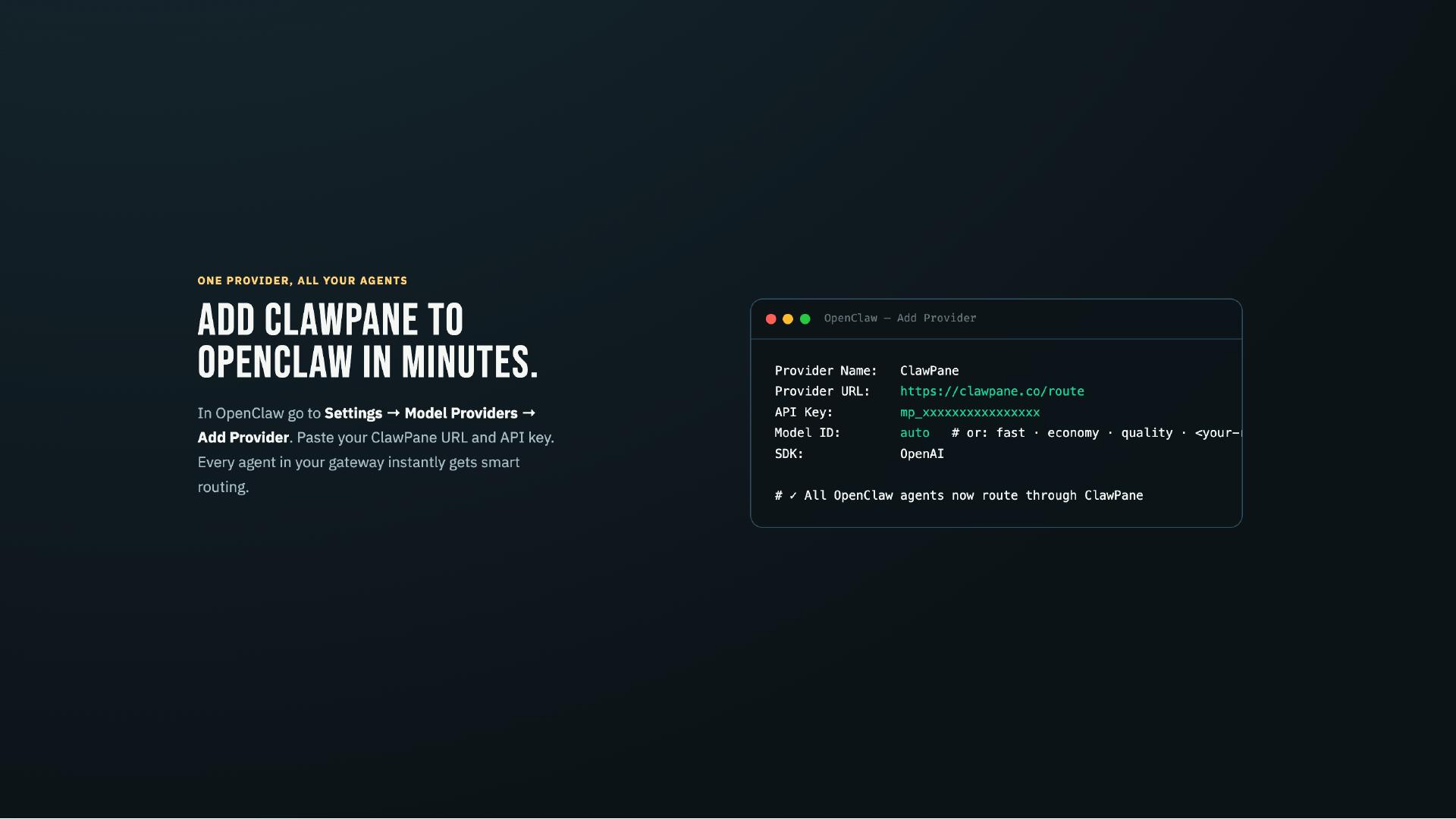Click the Add Provider bold text
Image resolution: width=1456 pixels, height=819 pixels.
pos(242,438)
